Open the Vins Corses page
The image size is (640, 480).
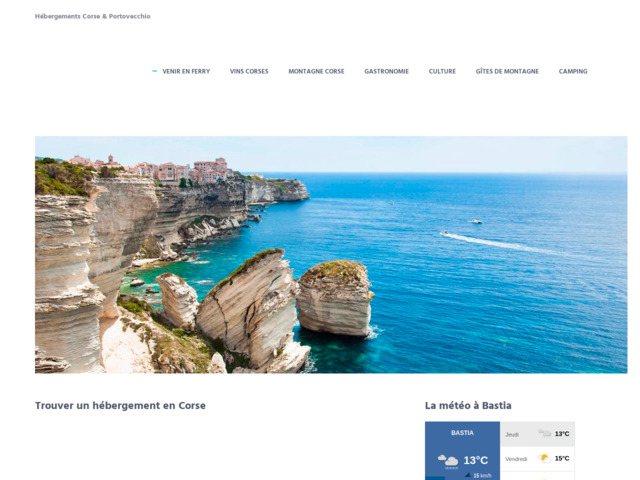coord(249,71)
